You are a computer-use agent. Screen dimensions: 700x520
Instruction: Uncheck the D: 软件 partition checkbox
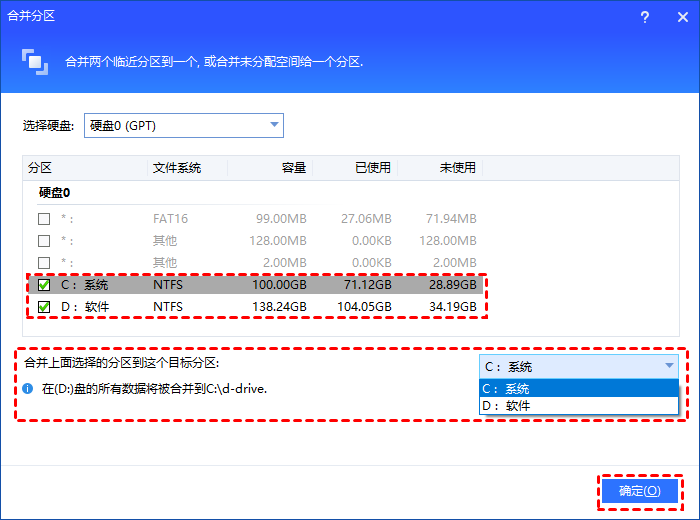(43, 307)
